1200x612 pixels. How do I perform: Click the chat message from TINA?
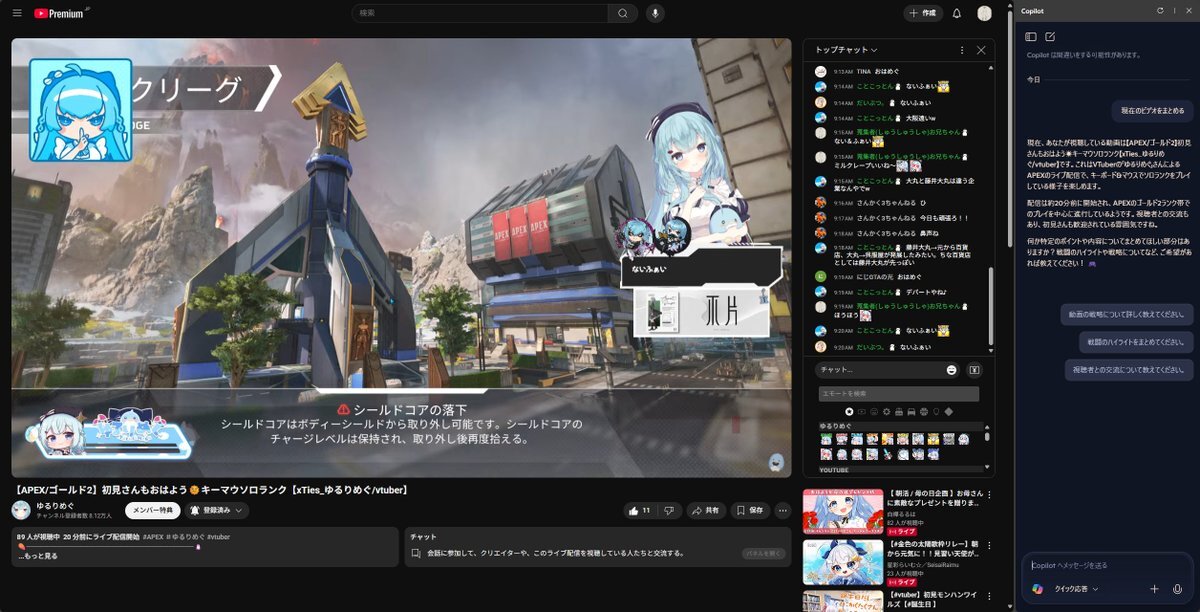click(880, 71)
